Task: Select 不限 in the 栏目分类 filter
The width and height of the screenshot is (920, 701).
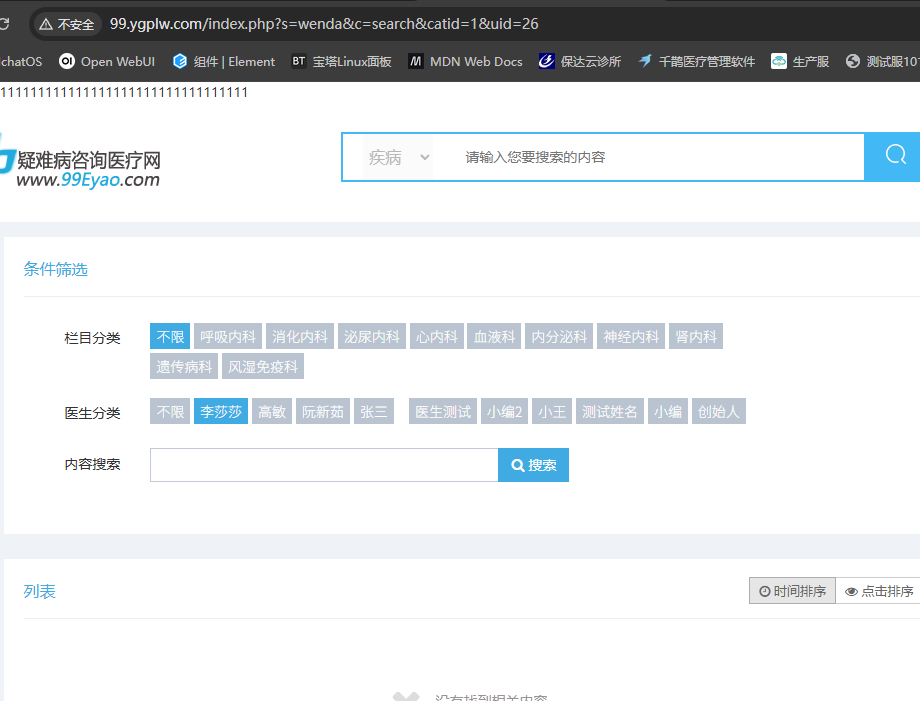Action: click(170, 337)
